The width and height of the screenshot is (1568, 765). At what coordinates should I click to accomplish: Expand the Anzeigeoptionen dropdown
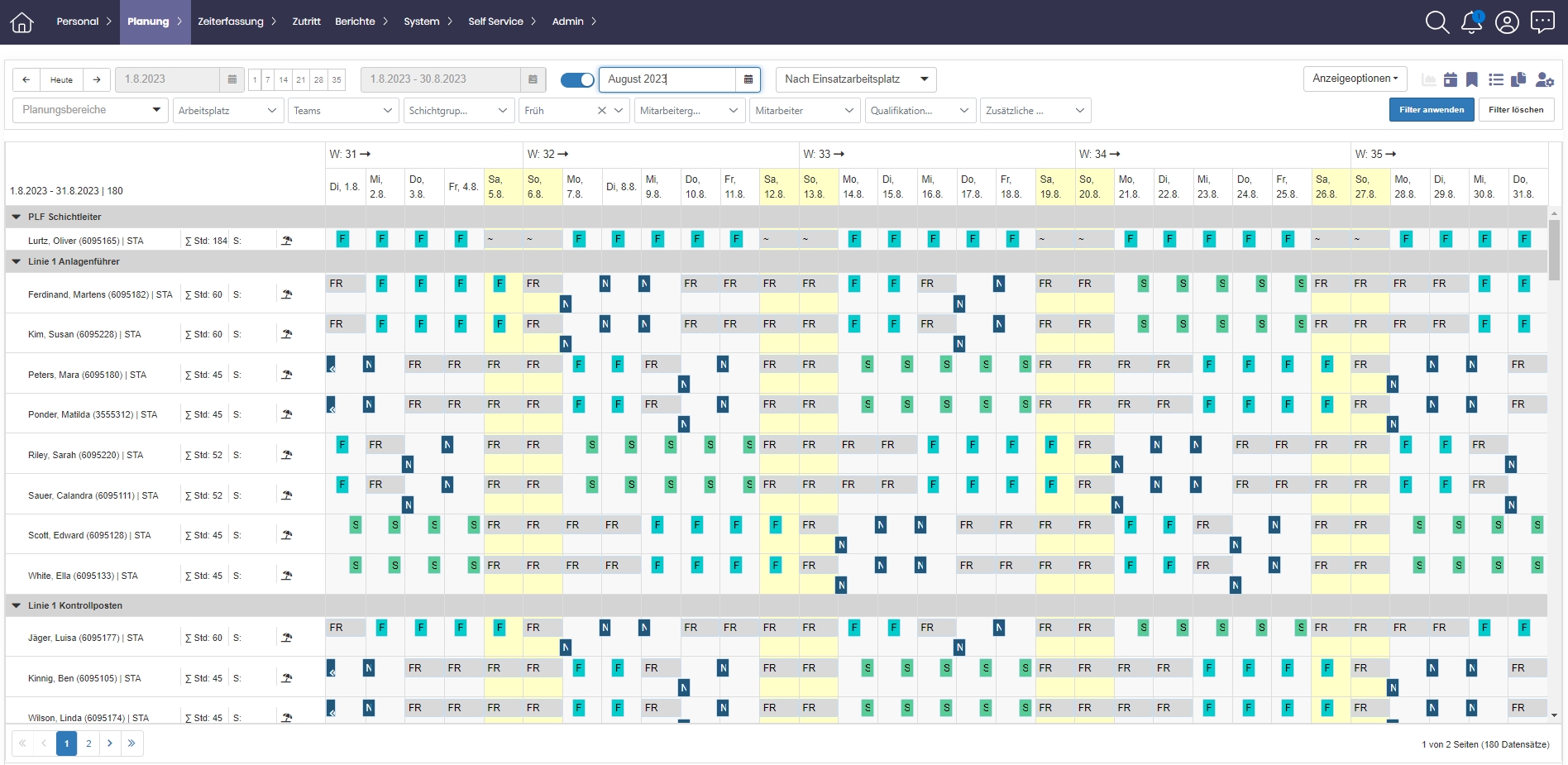pyautogui.click(x=1355, y=79)
